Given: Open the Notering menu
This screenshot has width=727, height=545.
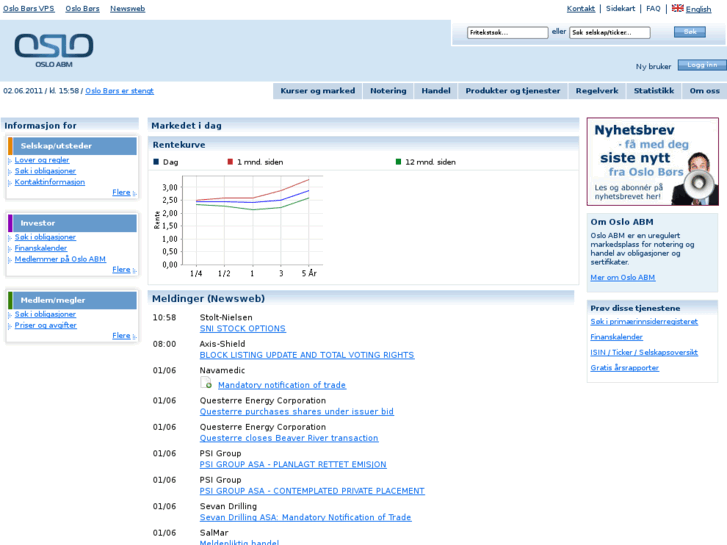Looking at the screenshot, I should click(388, 91).
